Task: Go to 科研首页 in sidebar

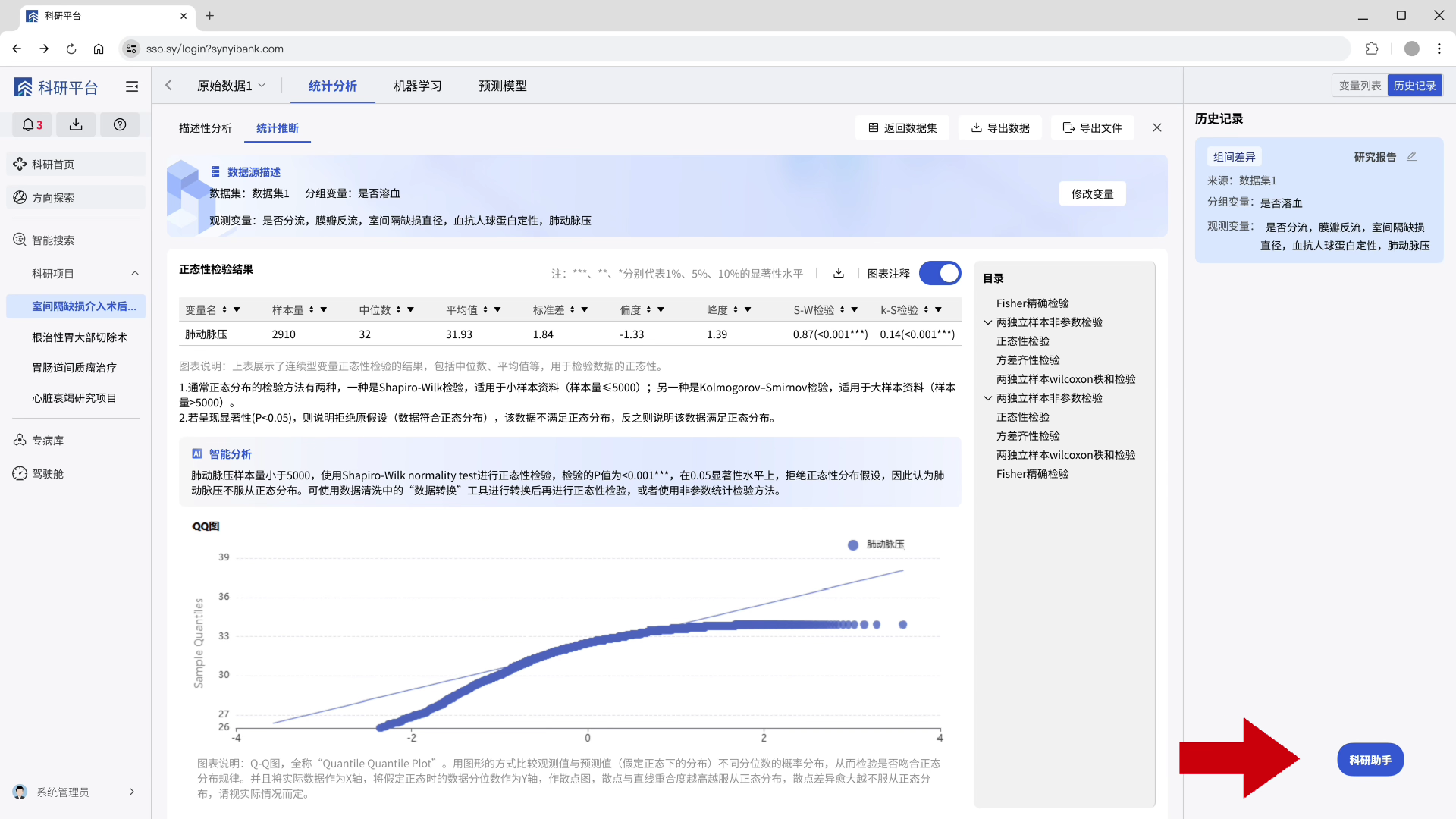Action: pos(76,165)
